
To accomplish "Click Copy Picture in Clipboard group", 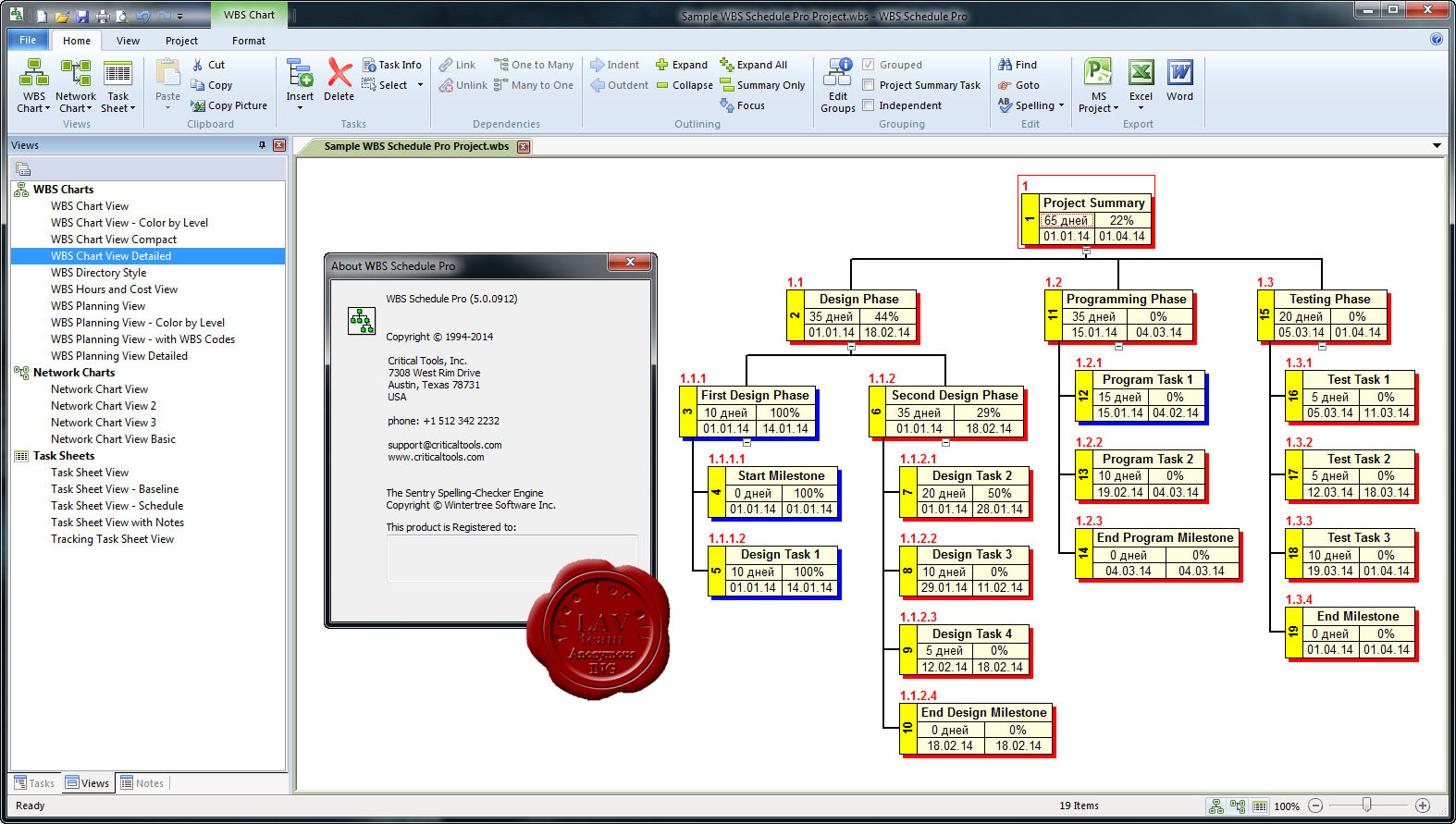I will click(229, 105).
